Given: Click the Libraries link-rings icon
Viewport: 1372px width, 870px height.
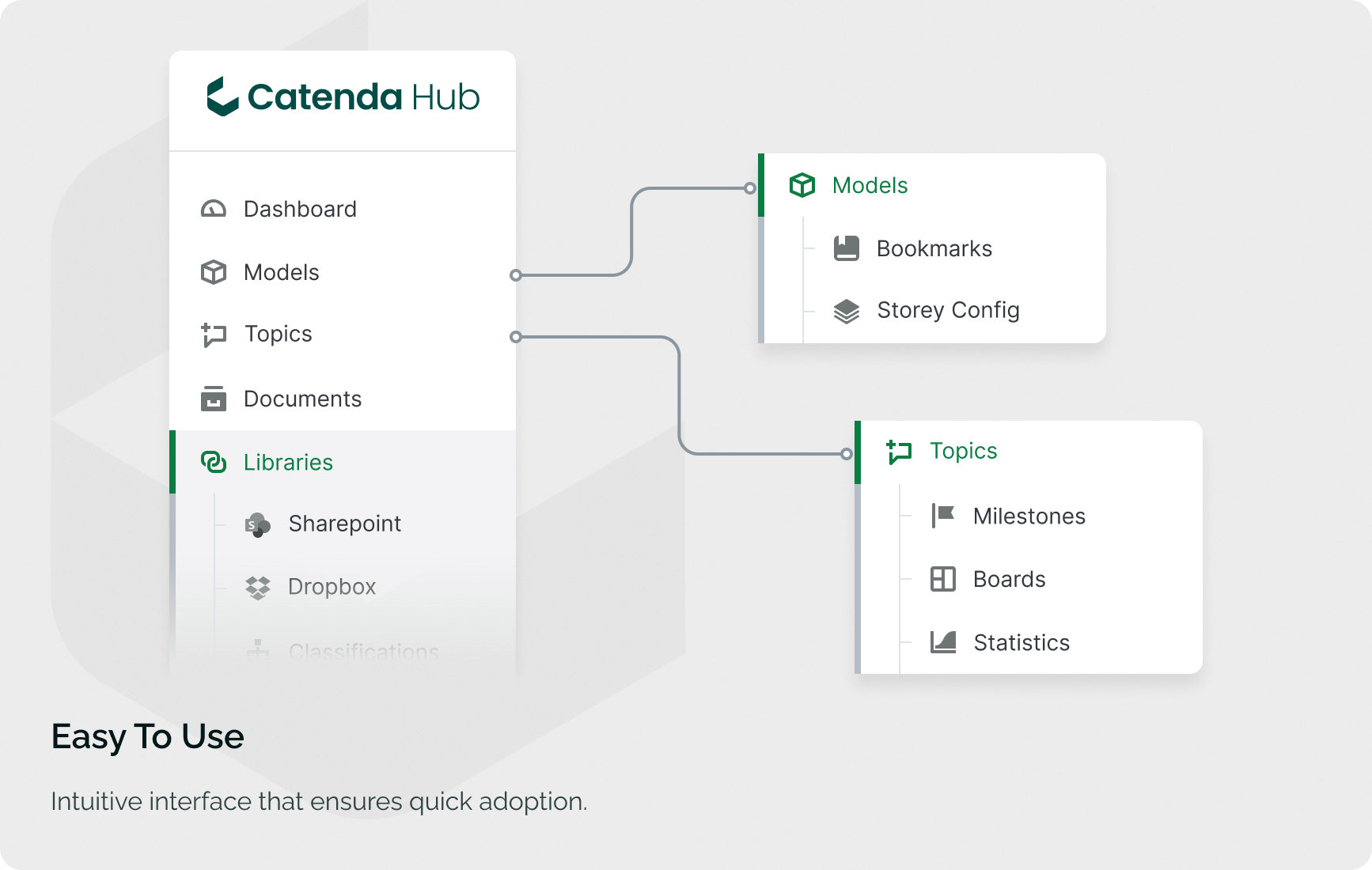Looking at the screenshot, I should [x=213, y=462].
